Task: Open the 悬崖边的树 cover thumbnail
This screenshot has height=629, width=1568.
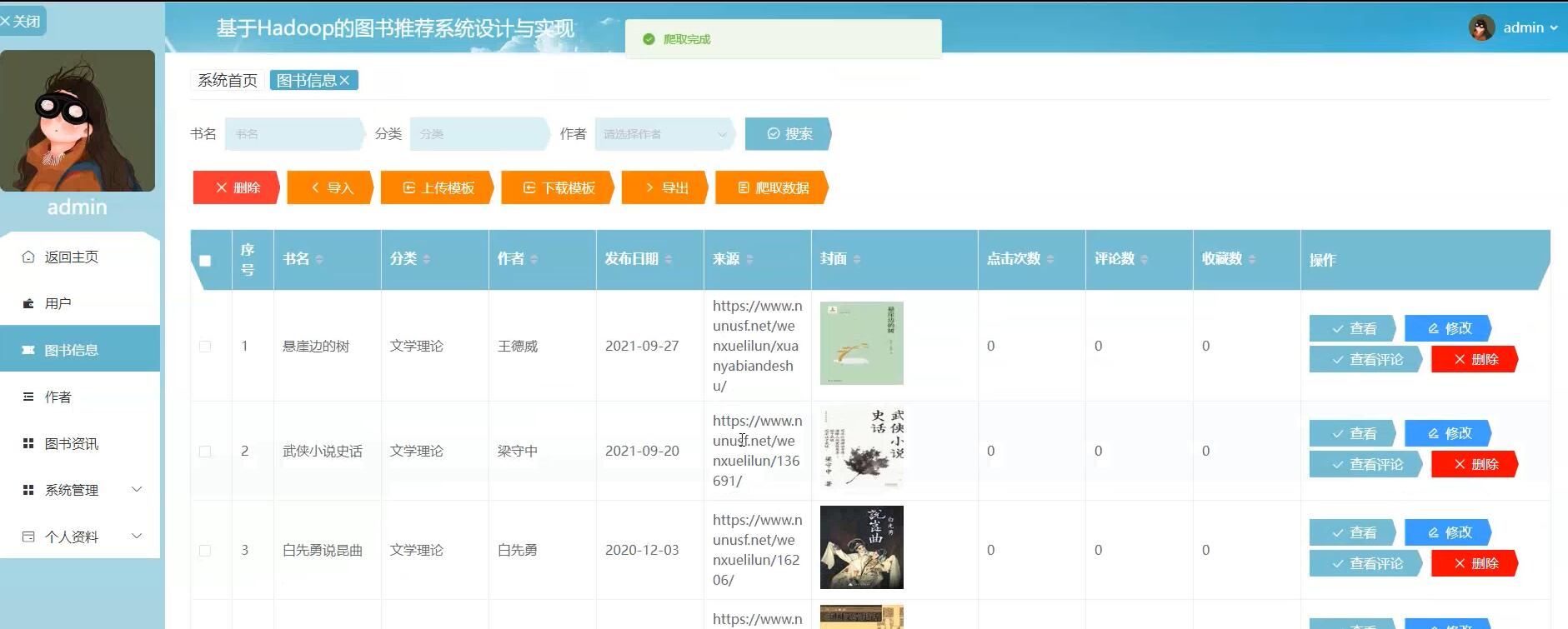Action: [x=862, y=343]
